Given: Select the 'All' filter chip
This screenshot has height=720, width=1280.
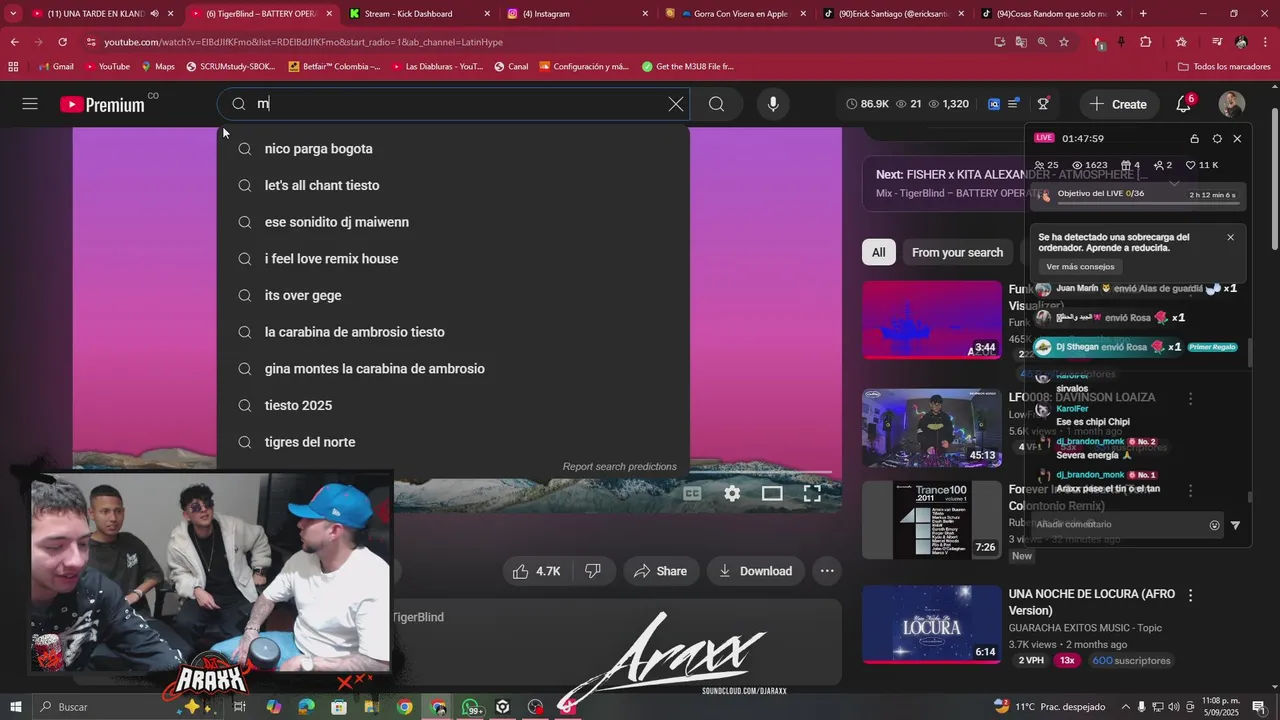Looking at the screenshot, I should (878, 252).
